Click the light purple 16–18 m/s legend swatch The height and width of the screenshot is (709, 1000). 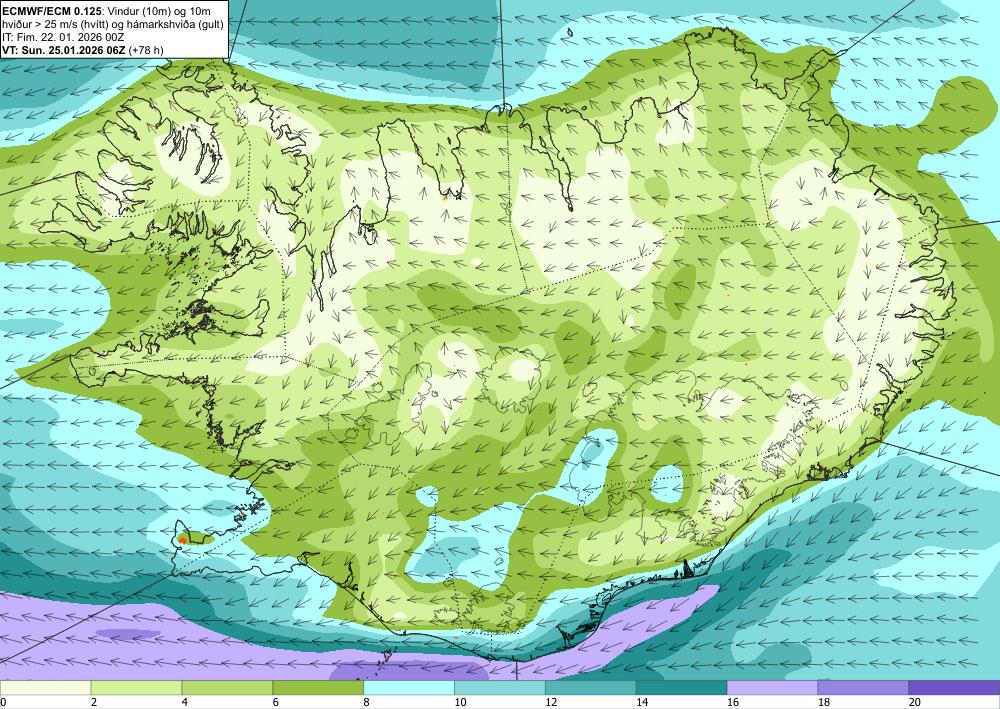(772, 688)
